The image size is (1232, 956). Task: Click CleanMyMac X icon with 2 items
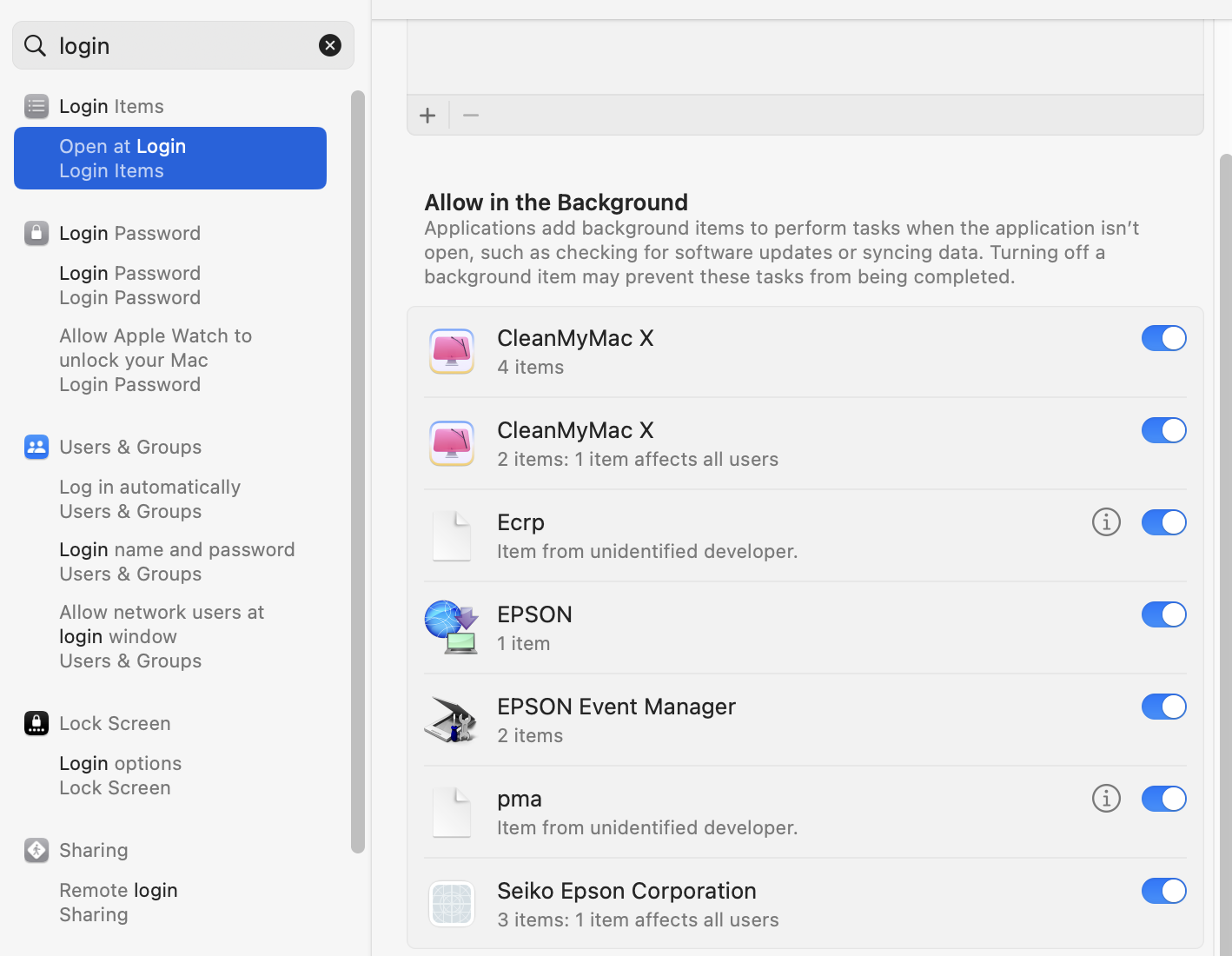coord(452,443)
